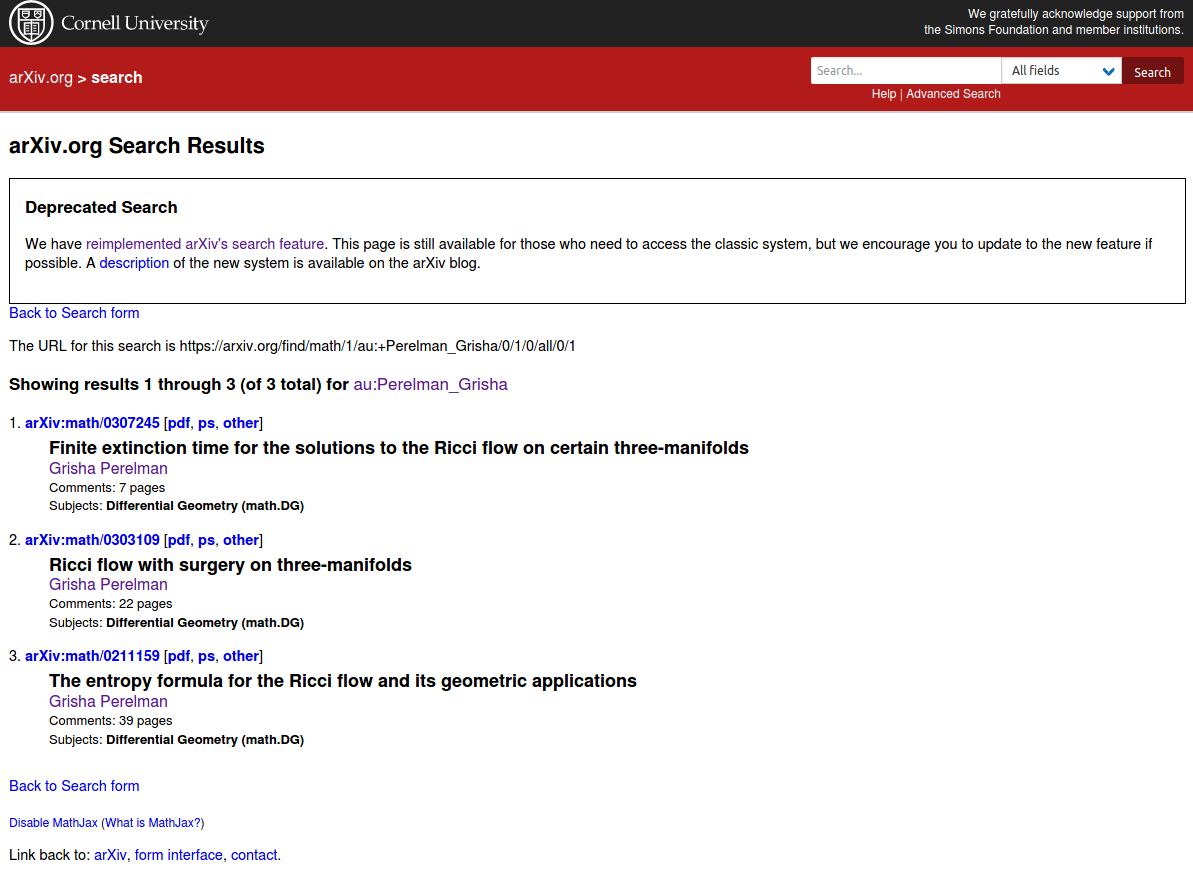Open abstract arXiv:math/0211159
Image resolution: width=1193 pixels, height=879 pixels.
pos(92,656)
